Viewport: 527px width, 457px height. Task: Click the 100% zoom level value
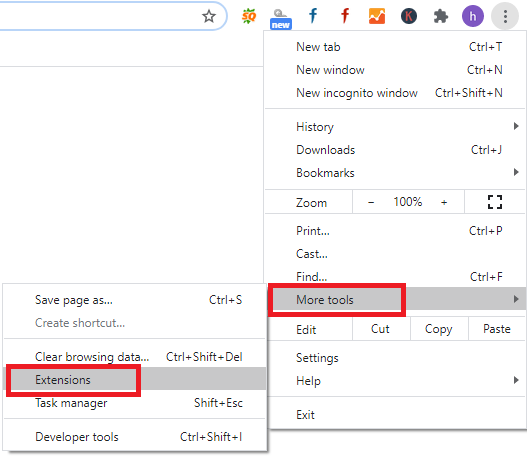408,202
